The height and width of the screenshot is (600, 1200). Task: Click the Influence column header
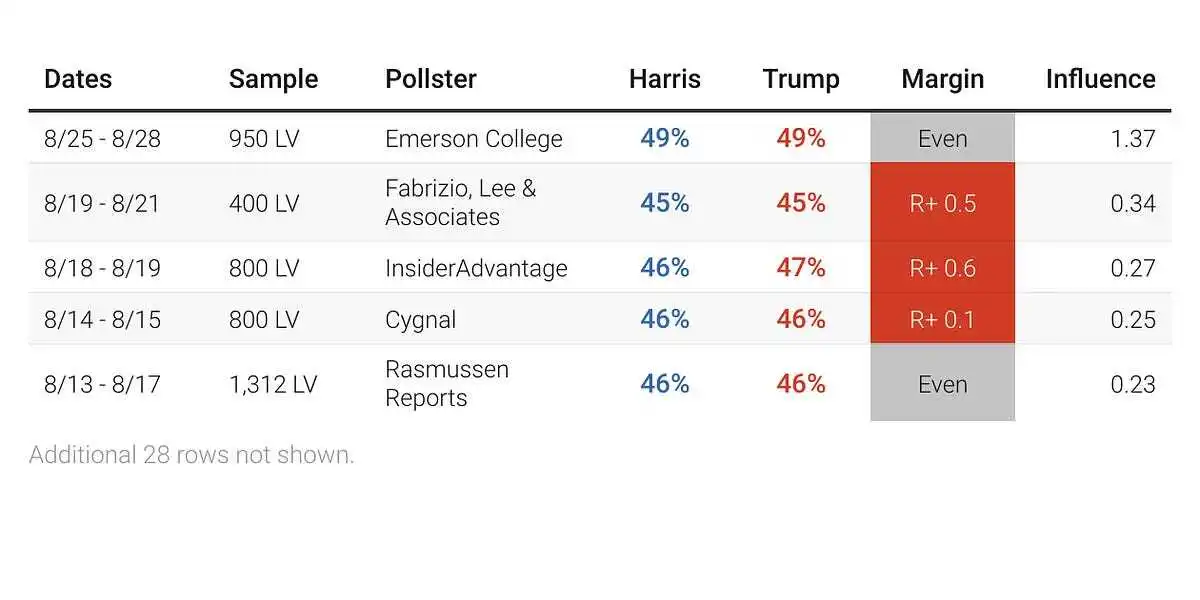[1100, 79]
